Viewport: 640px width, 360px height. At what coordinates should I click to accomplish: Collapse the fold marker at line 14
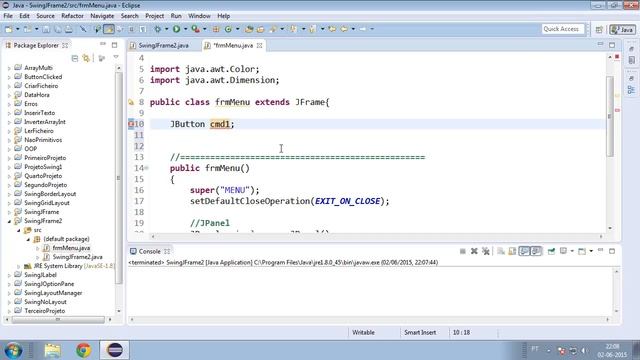pos(146,168)
